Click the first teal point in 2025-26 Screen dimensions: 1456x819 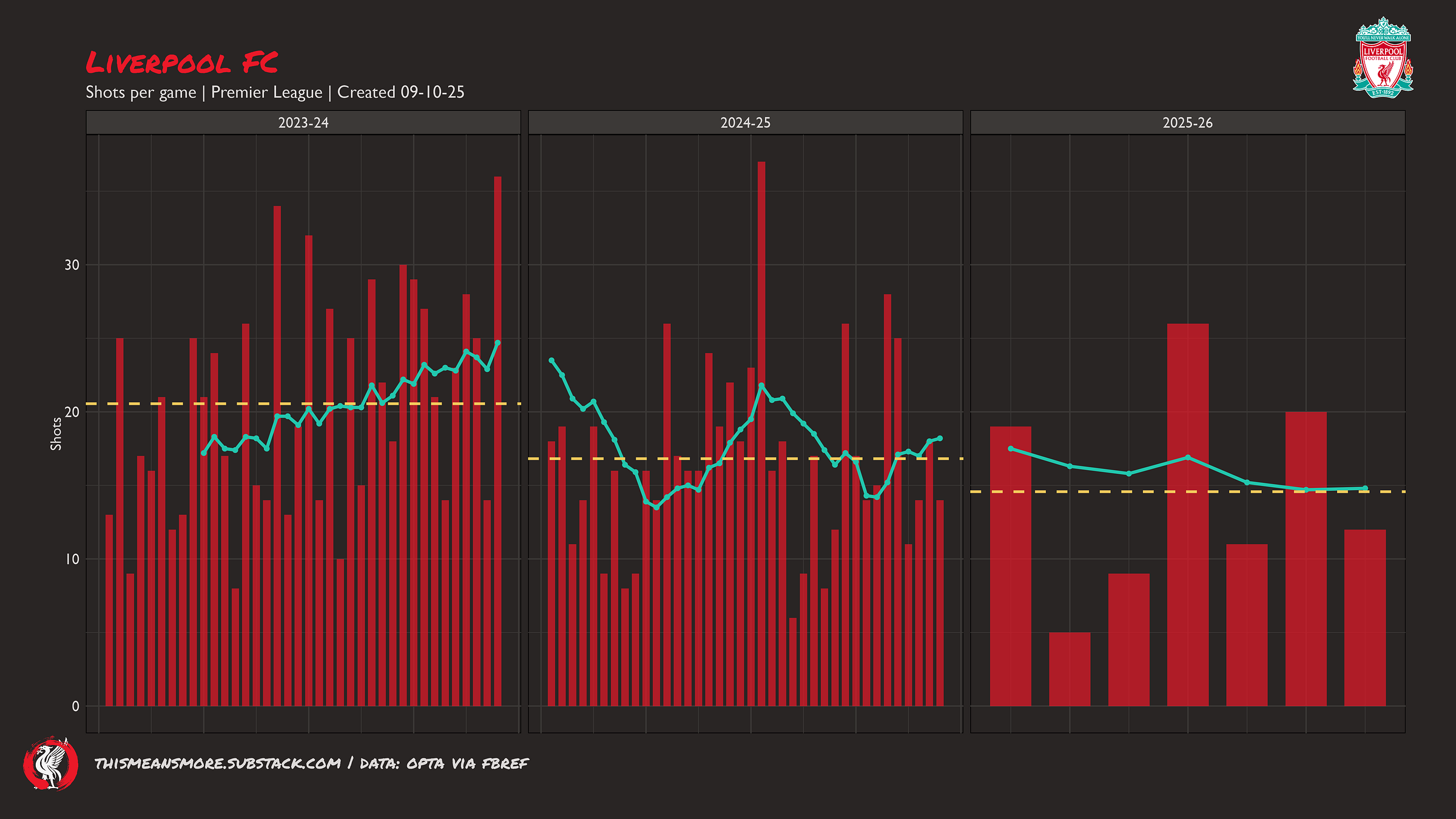(1011, 448)
